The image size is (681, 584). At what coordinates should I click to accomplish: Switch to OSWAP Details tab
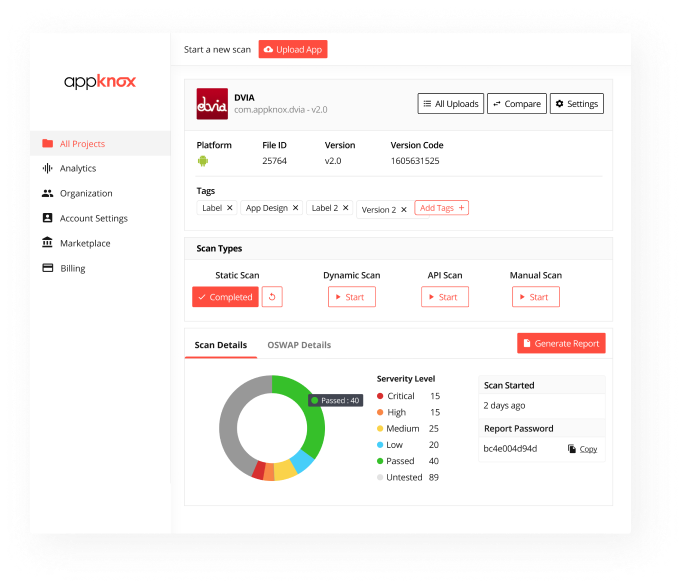(x=299, y=345)
